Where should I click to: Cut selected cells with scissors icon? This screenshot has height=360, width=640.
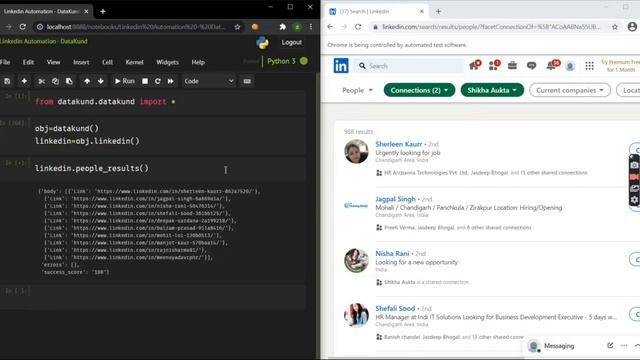(41, 81)
